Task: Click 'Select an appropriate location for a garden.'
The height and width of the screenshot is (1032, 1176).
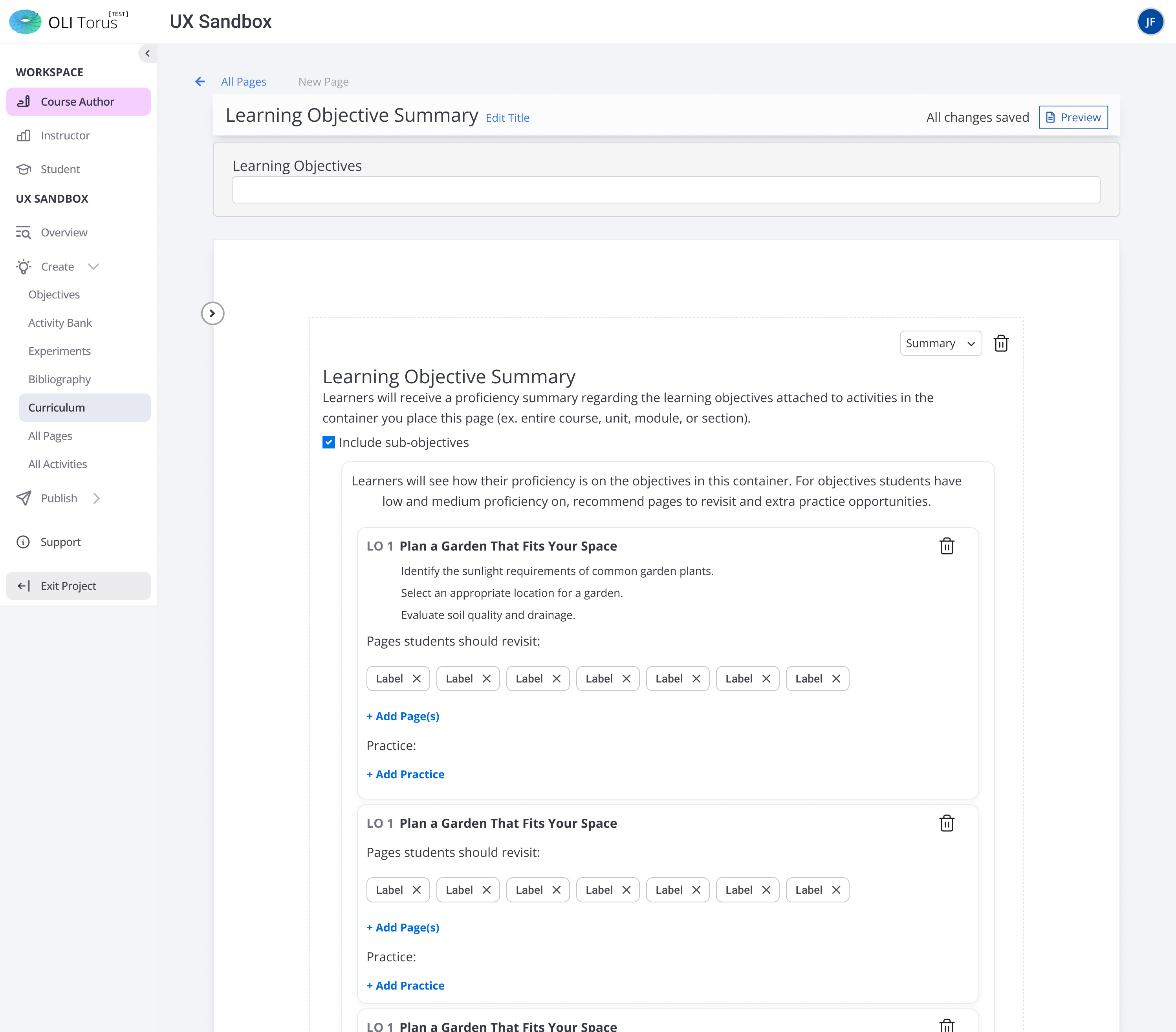Action: [511, 593]
